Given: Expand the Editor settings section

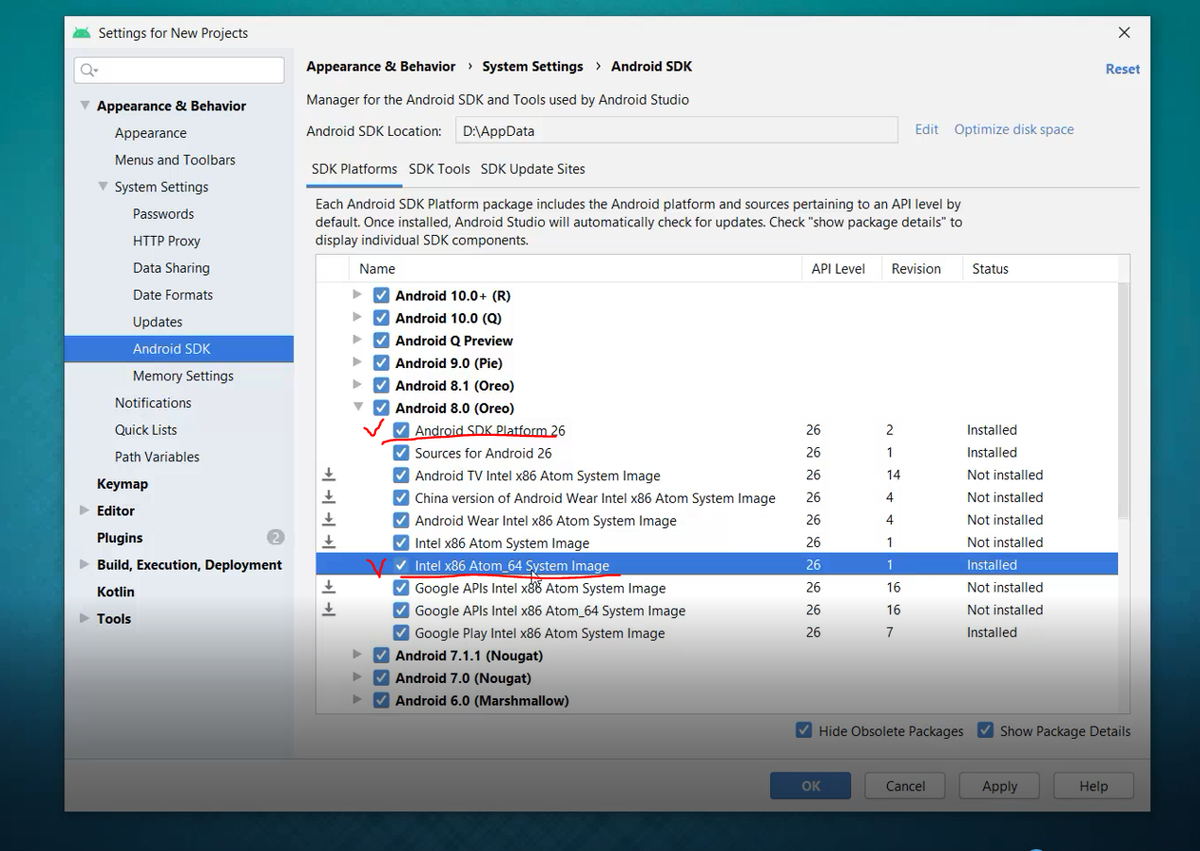Looking at the screenshot, I should tap(85, 510).
